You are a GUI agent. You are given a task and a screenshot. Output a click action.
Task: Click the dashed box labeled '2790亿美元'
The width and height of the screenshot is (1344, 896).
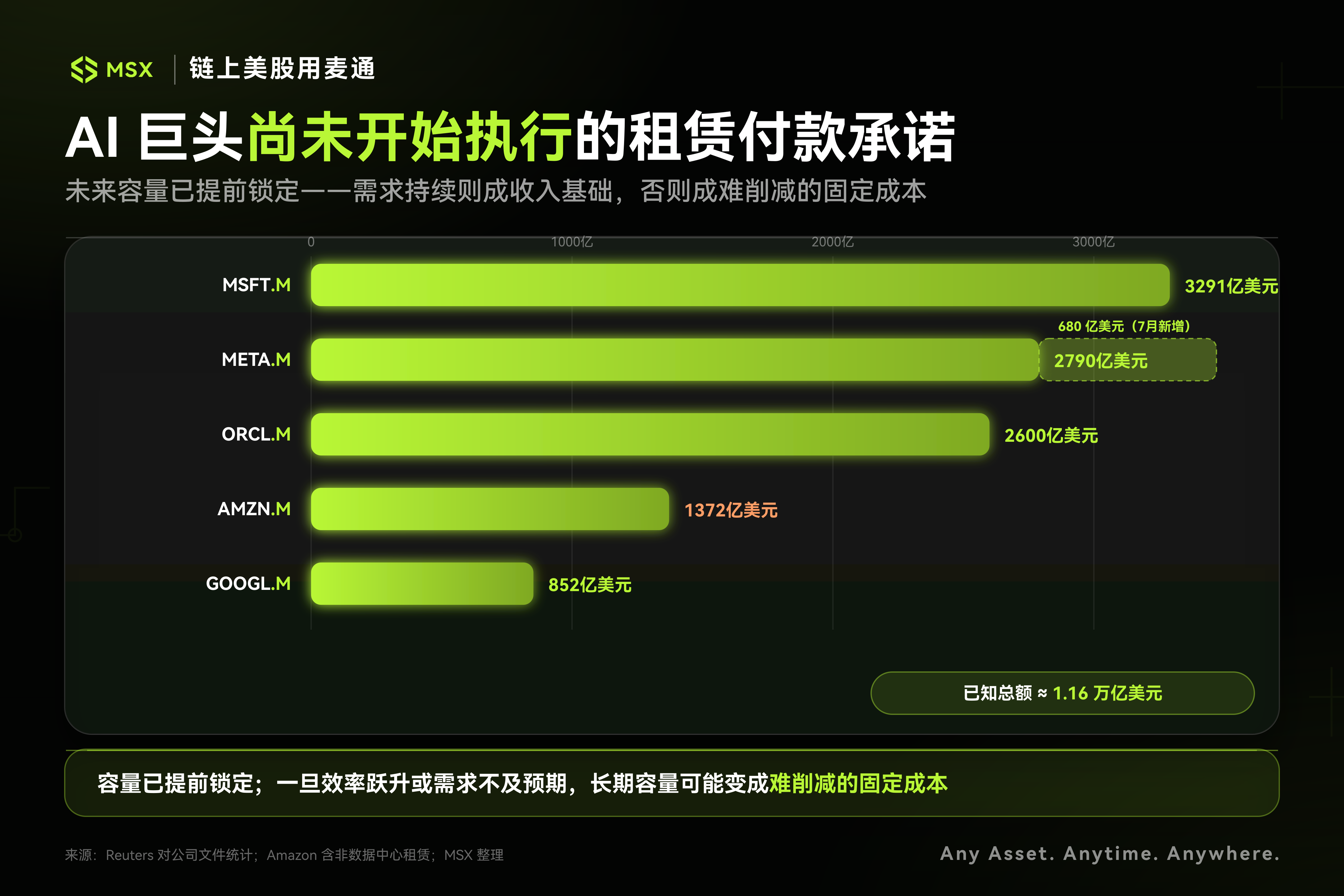pos(1127,360)
